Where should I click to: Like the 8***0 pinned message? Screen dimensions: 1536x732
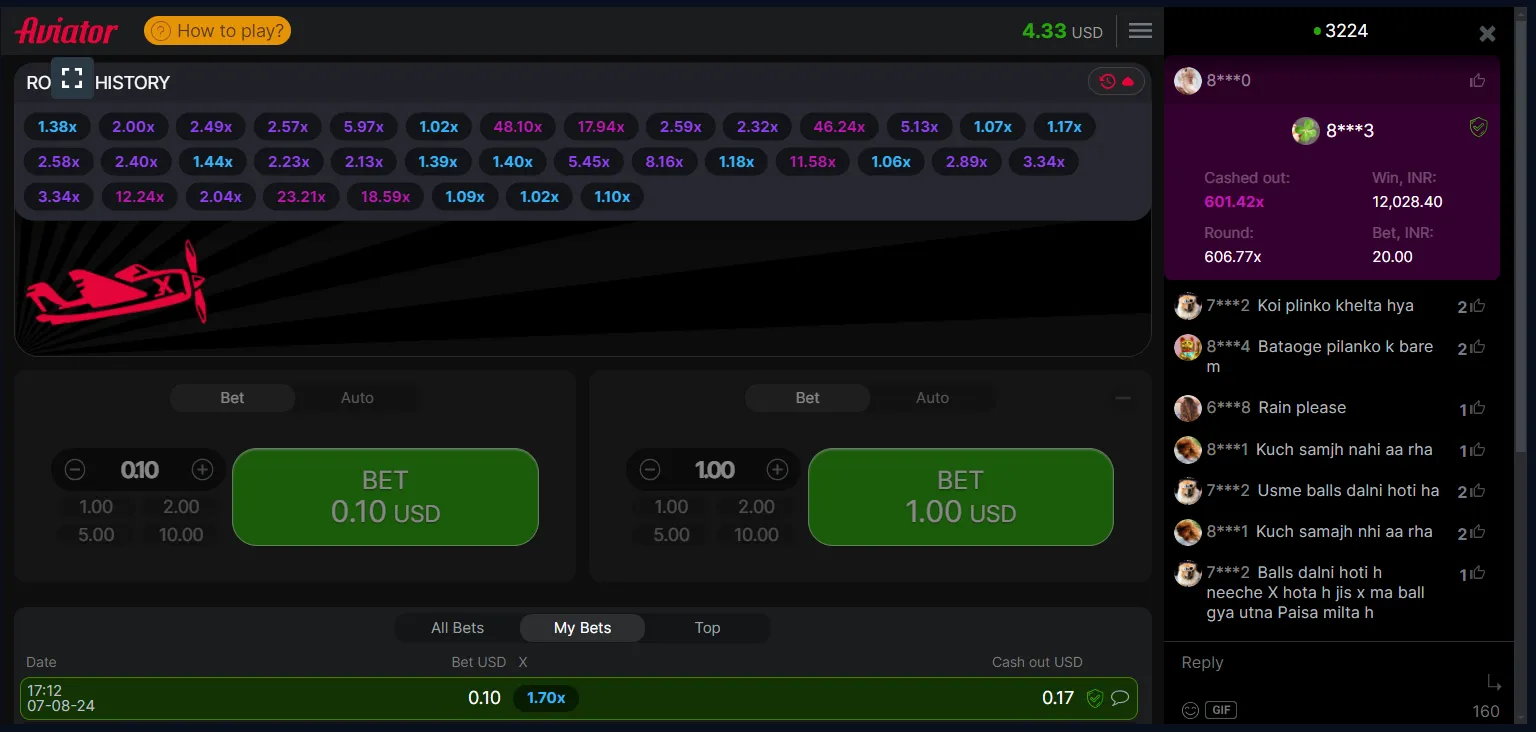1477,81
